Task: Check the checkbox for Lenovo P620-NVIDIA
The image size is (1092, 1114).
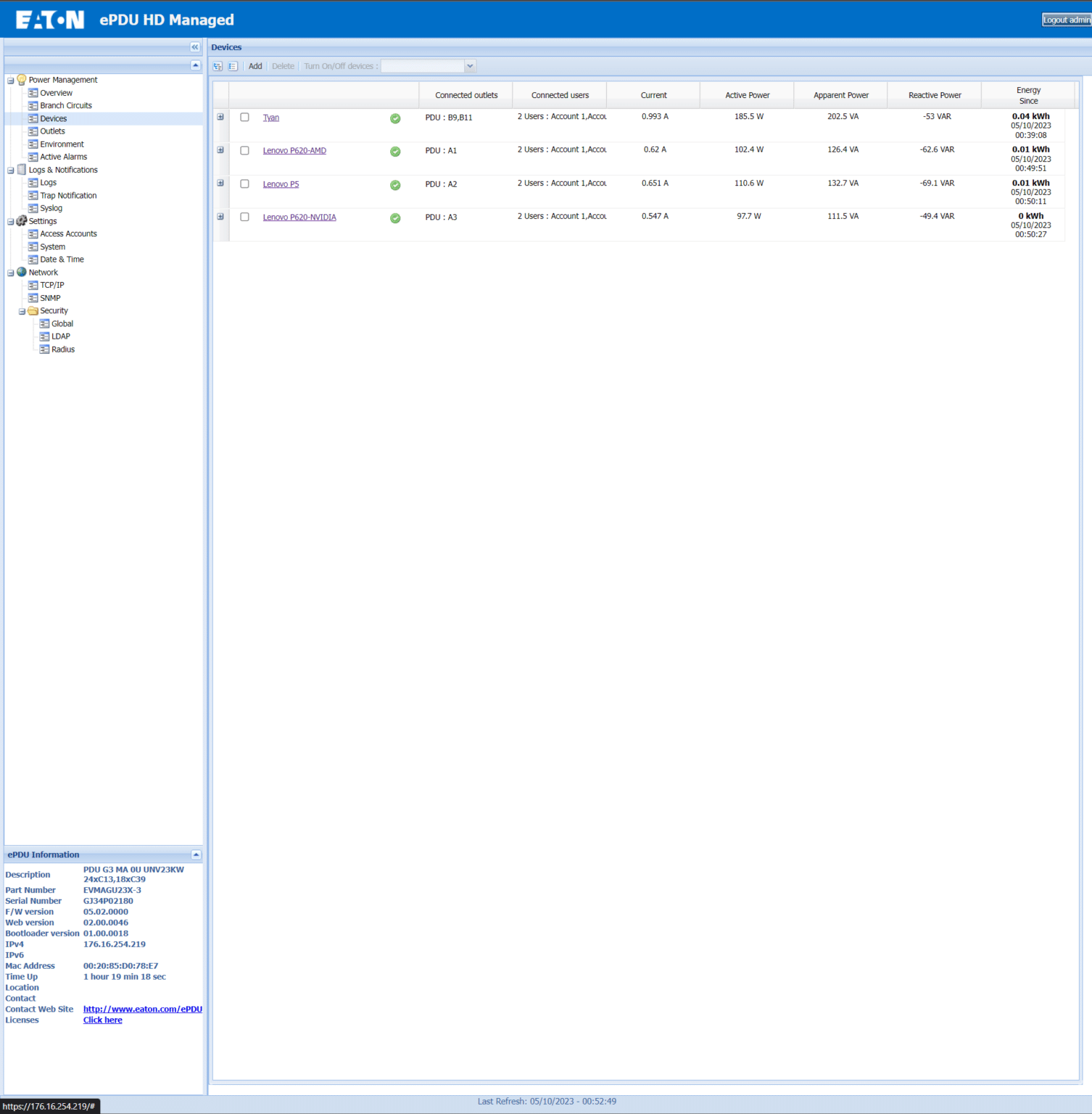Action: [244, 217]
